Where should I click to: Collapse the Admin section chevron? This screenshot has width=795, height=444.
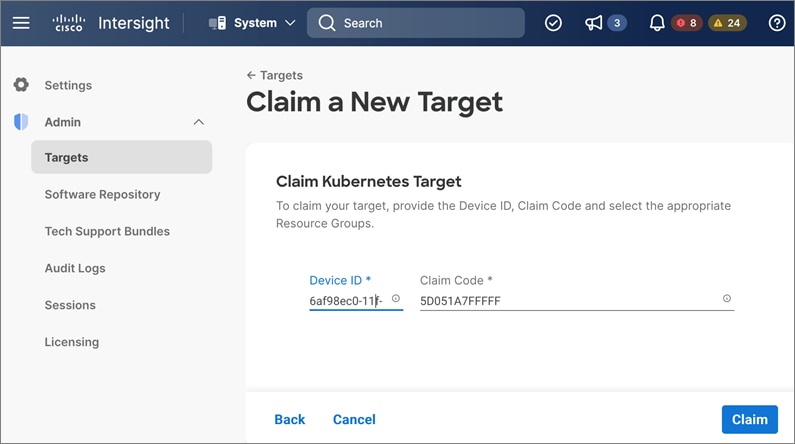point(198,122)
